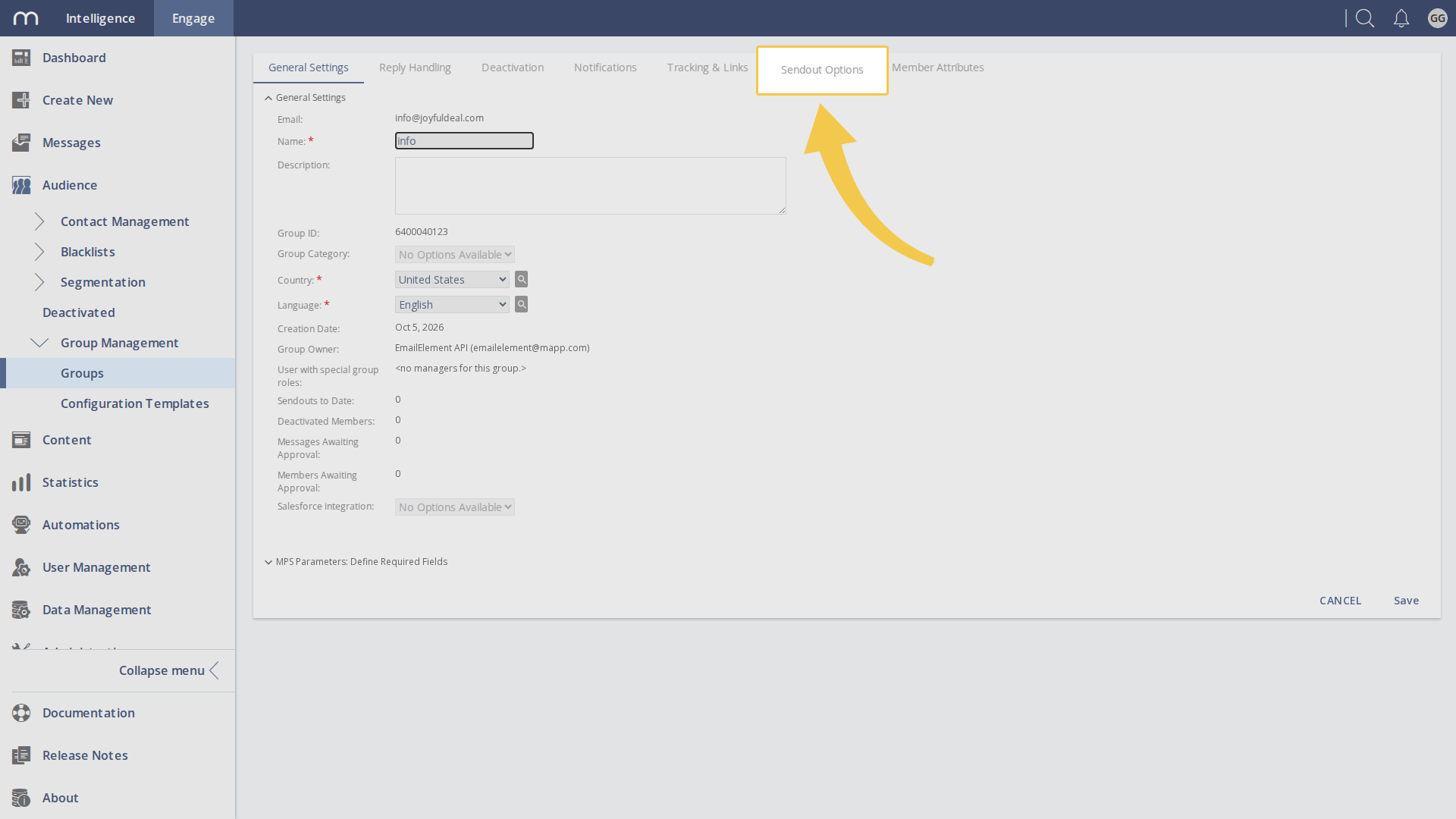Click the search icon next to Country
This screenshot has height=819, width=1456.
(522, 279)
